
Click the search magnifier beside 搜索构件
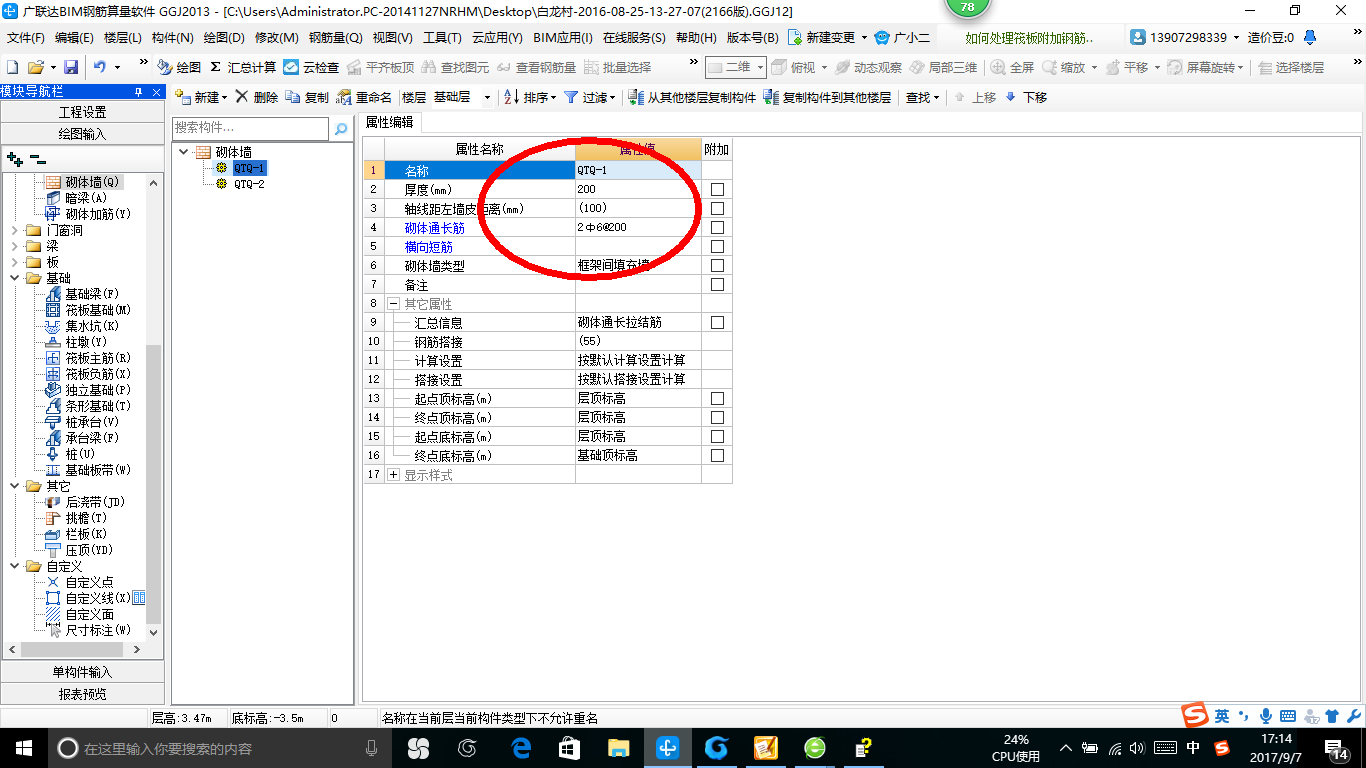[x=341, y=128]
